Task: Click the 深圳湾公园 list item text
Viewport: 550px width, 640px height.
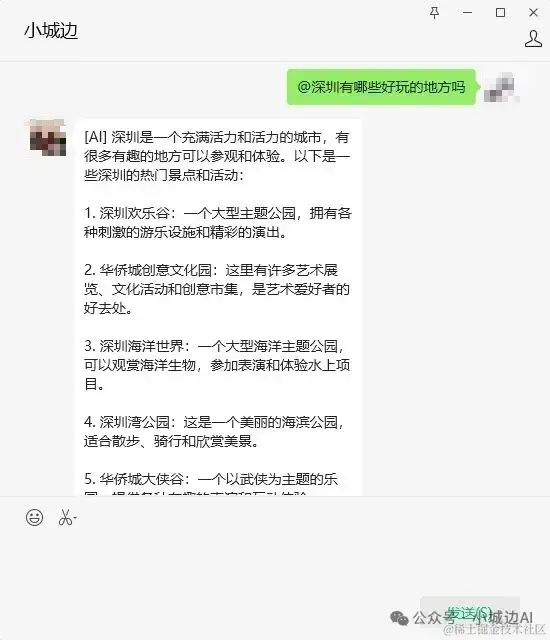Action: click(214, 431)
